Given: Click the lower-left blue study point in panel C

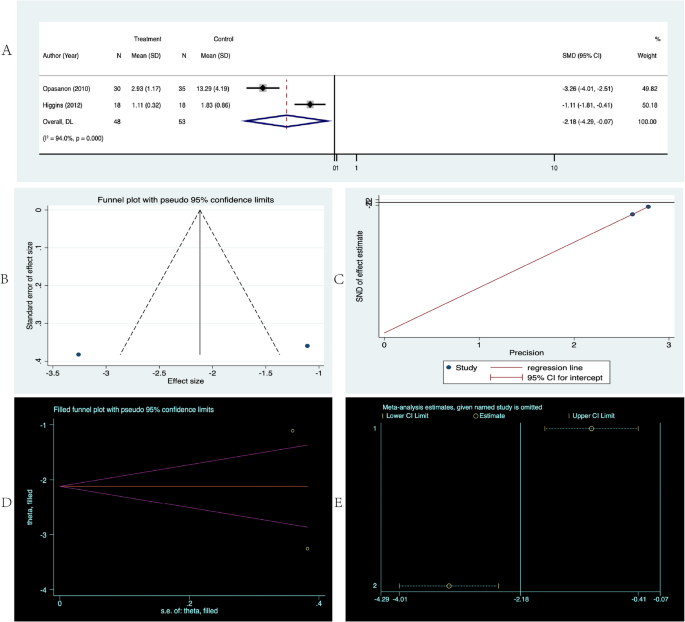Looking at the screenshot, I should tap(632, 214).
